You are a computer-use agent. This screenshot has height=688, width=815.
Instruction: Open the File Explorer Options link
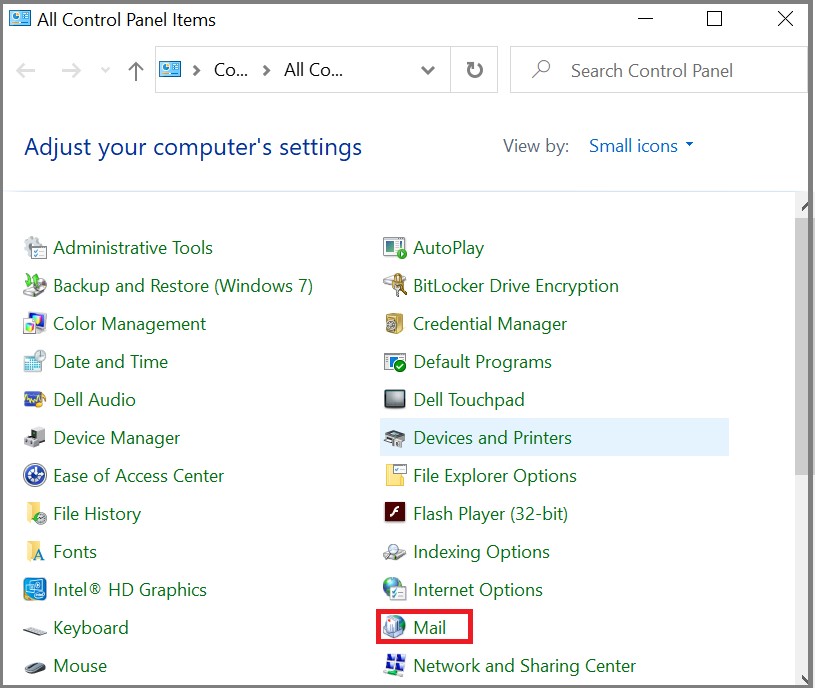point(495,476)
